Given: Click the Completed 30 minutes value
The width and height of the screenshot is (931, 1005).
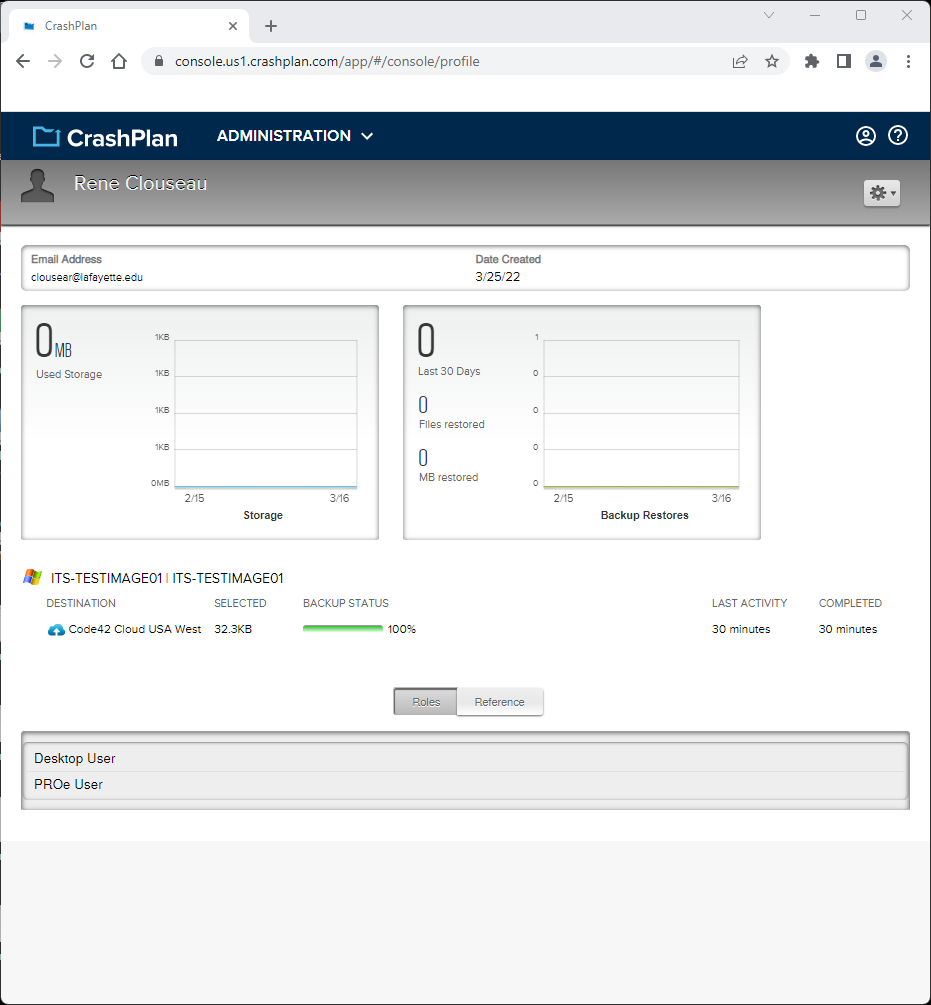Looking at the screenshot, I should point(848,629).
